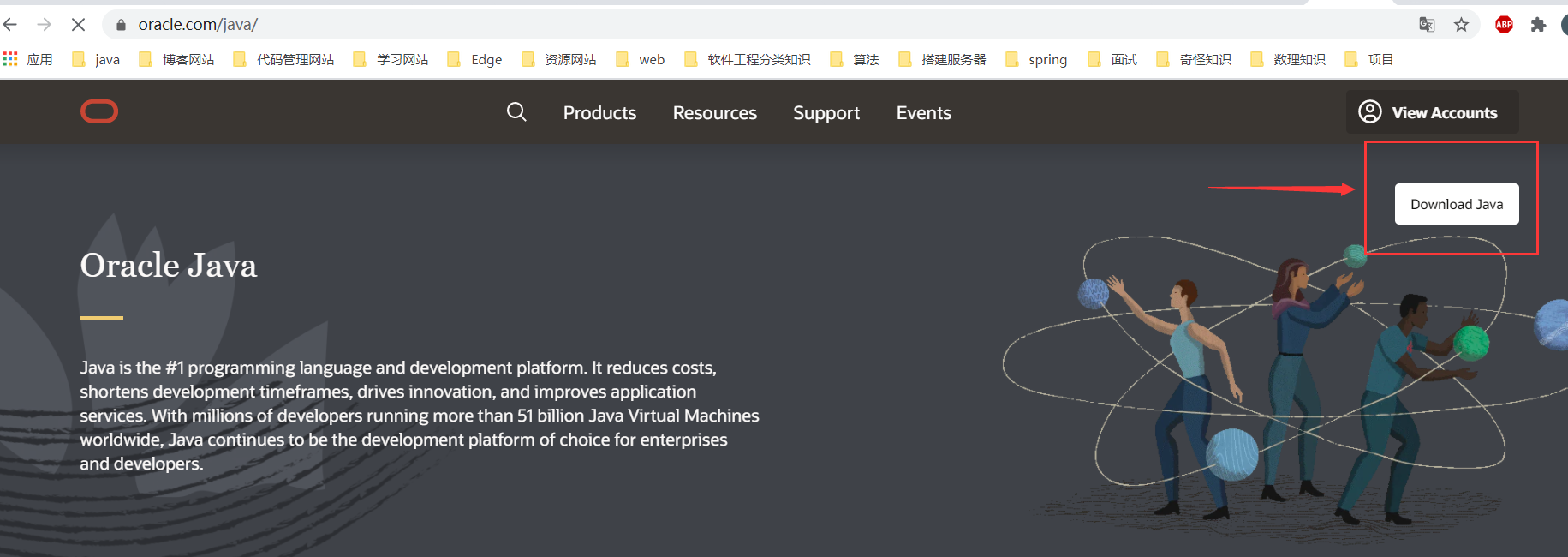Image resolution: width=1568 pixels, height=557 pixels.
Task: Open the Edge bookmark folder
Action: (475, 59)
